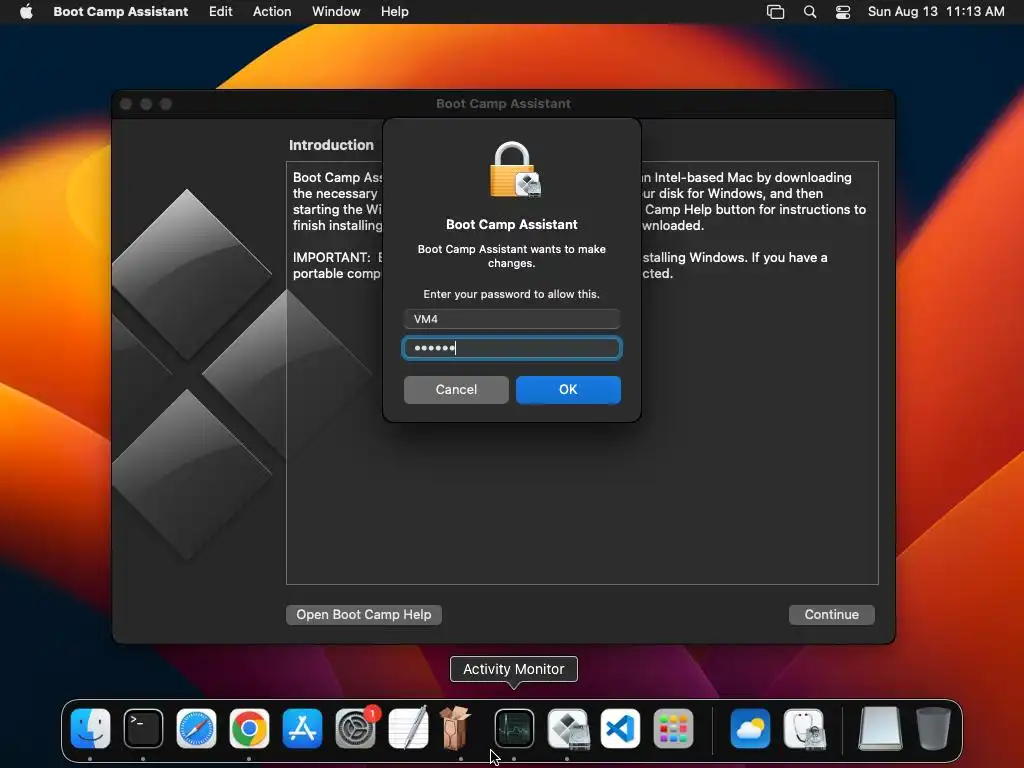Open System Settings with update badge
Image resolution: width=1024 pixels, height=768 pixels.
(355, 728)
